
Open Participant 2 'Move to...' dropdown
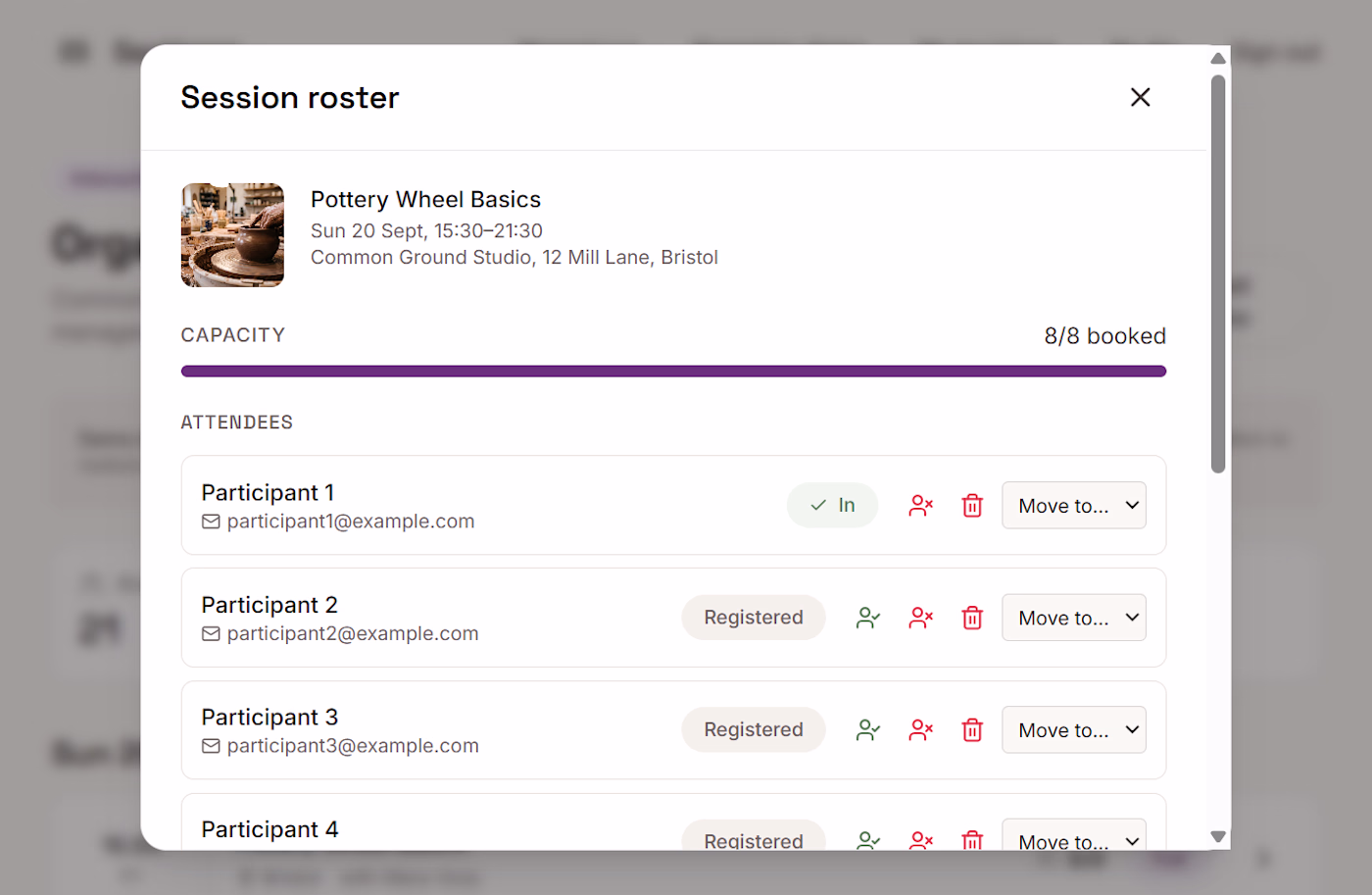tap(1074, 619)
